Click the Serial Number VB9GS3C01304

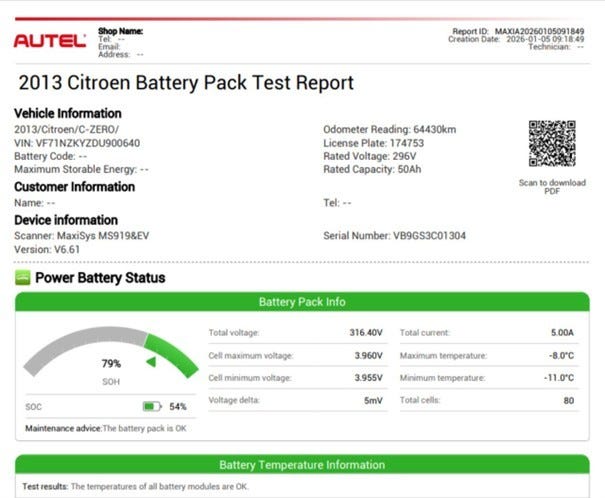click(x=394, y=236)
